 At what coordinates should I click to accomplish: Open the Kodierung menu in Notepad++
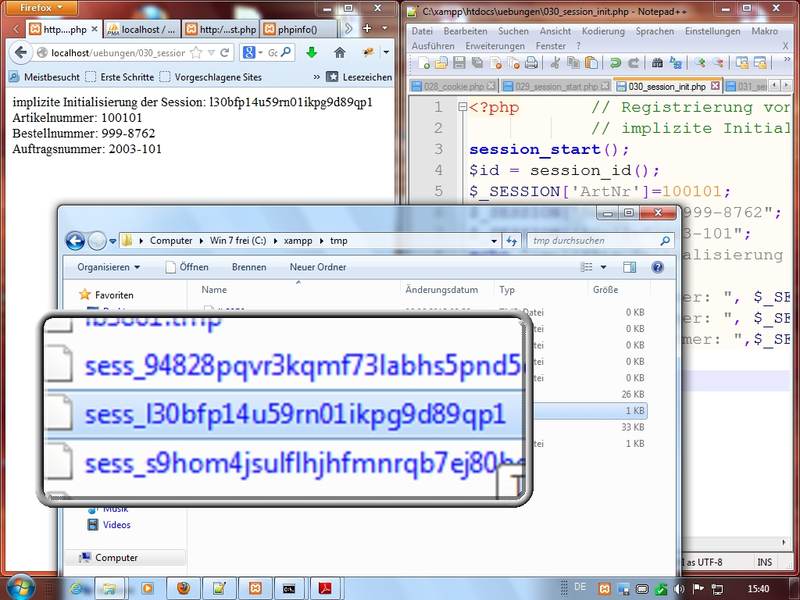click(x=603, y=31)
